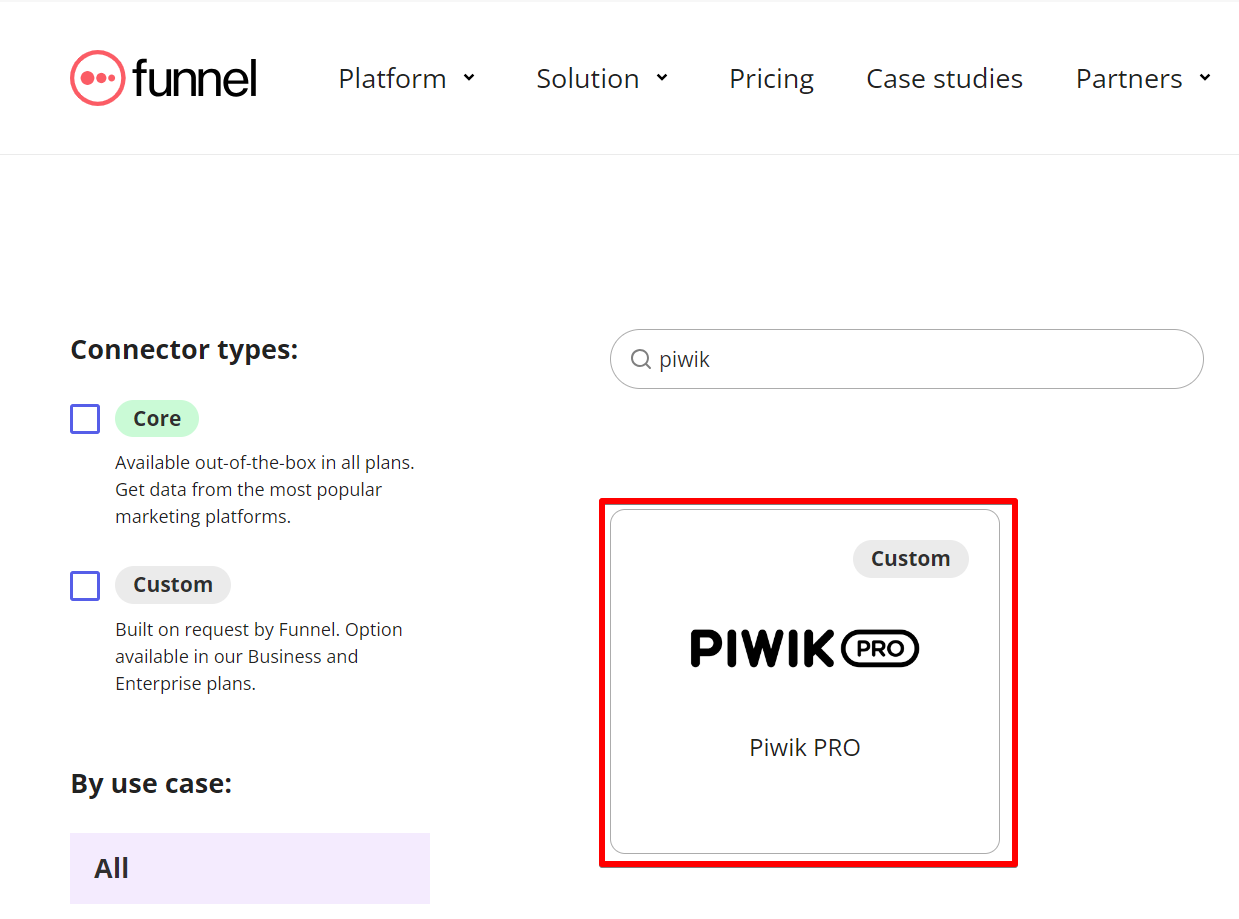Screen dimensions: 1239x919
Task: Expand the Platform navigation dropdown
Action: coord(407,78)
